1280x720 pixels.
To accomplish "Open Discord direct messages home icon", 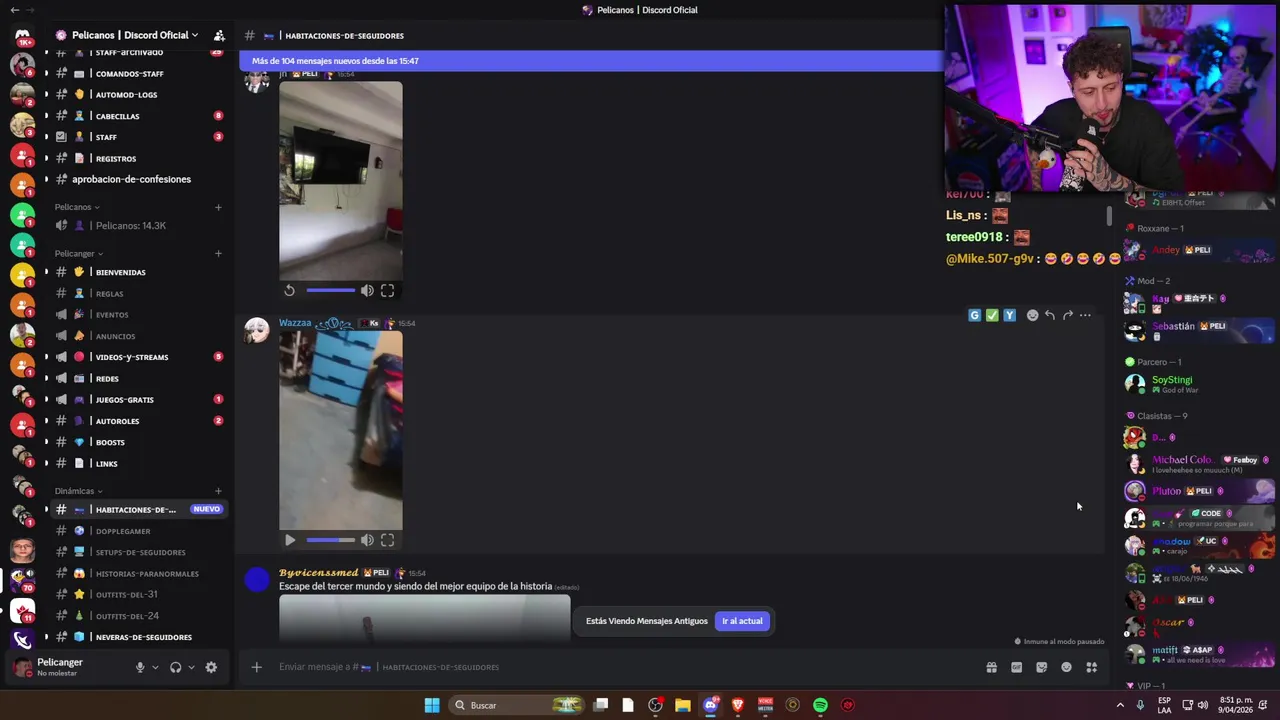I will 22,36.
